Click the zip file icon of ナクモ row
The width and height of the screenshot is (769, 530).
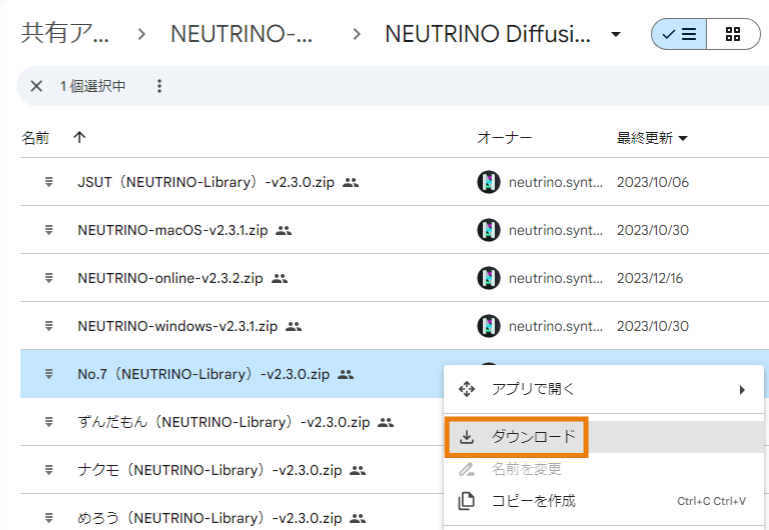click(x=49, y=470)
